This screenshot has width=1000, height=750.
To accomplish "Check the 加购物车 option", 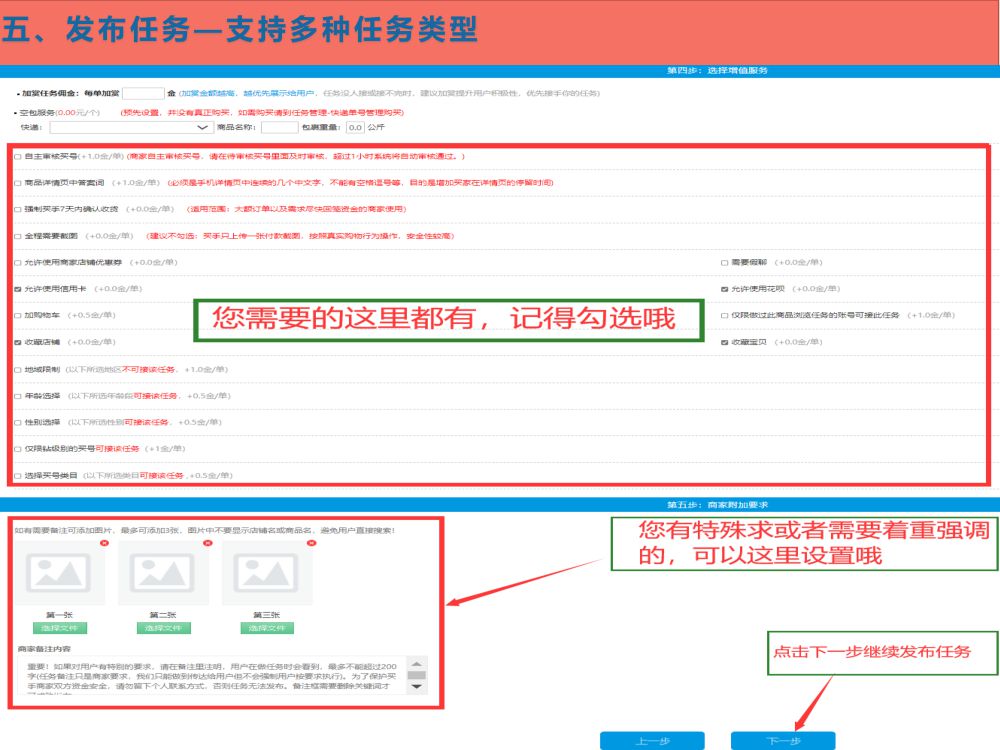I will (x=18, y=316).
